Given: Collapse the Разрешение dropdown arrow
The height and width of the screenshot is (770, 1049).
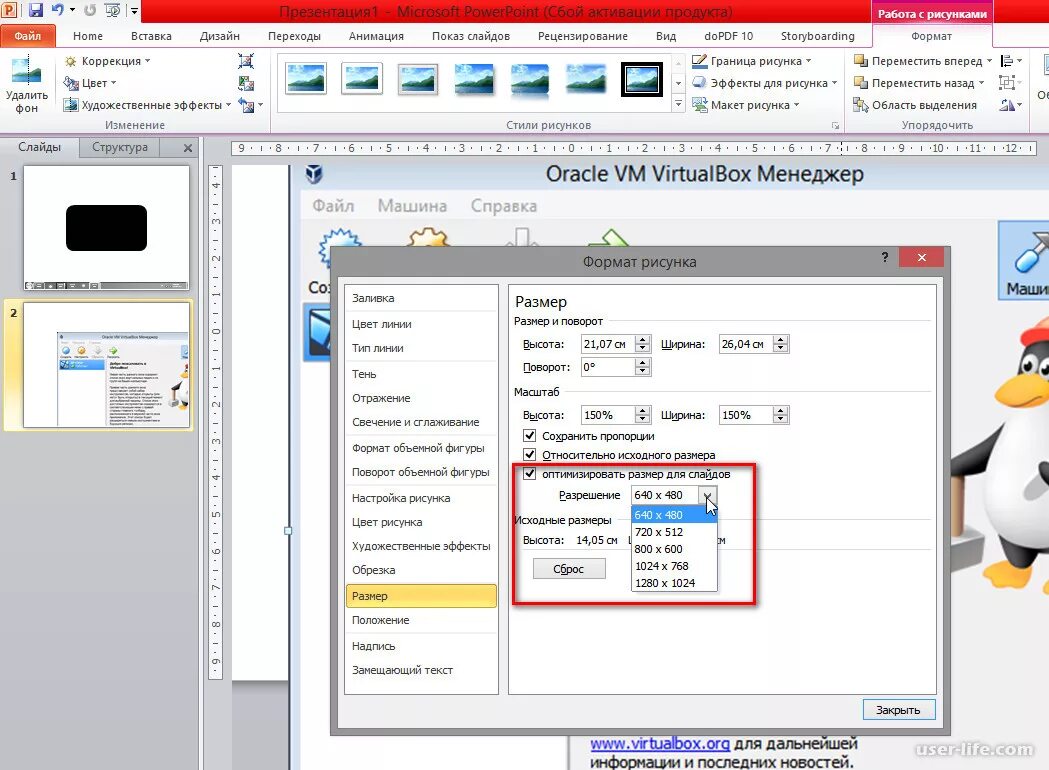Looking at the screenshot, I should click(707, 495).
